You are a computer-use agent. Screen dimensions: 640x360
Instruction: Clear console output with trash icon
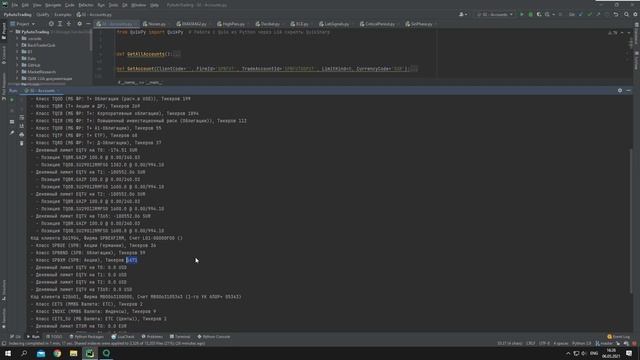tap(22, 143)
